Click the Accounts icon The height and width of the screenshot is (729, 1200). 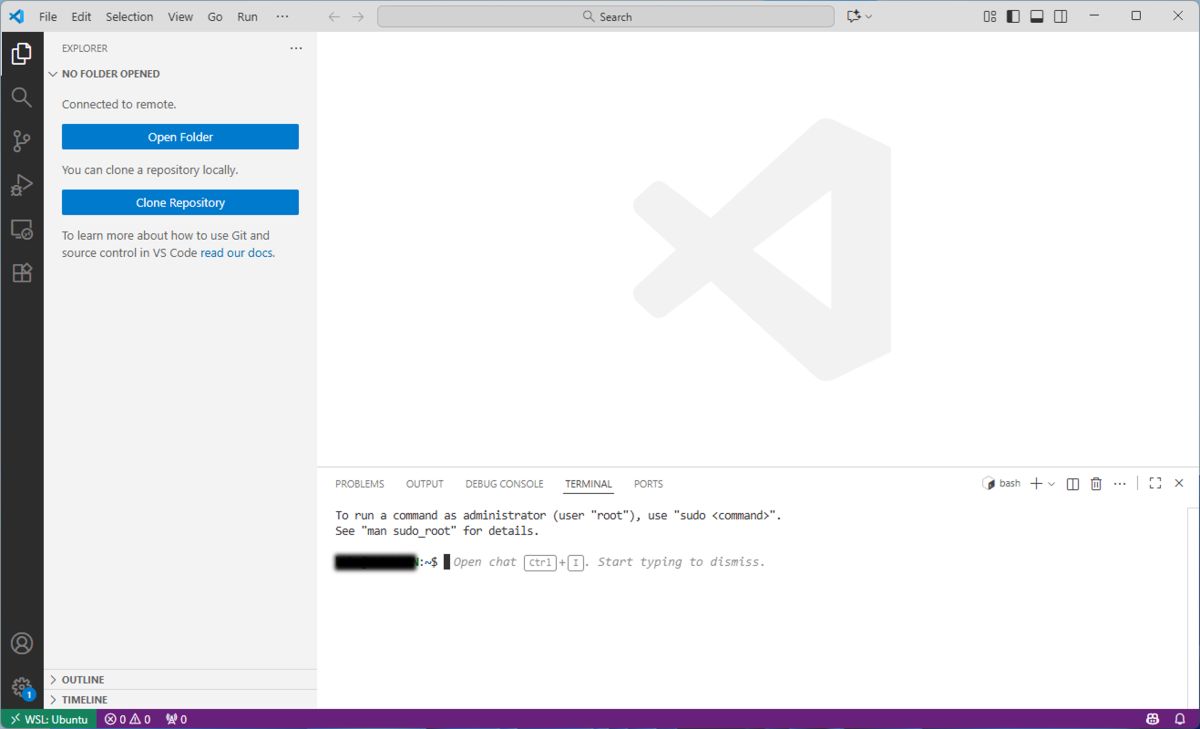[x=21, y=643]
